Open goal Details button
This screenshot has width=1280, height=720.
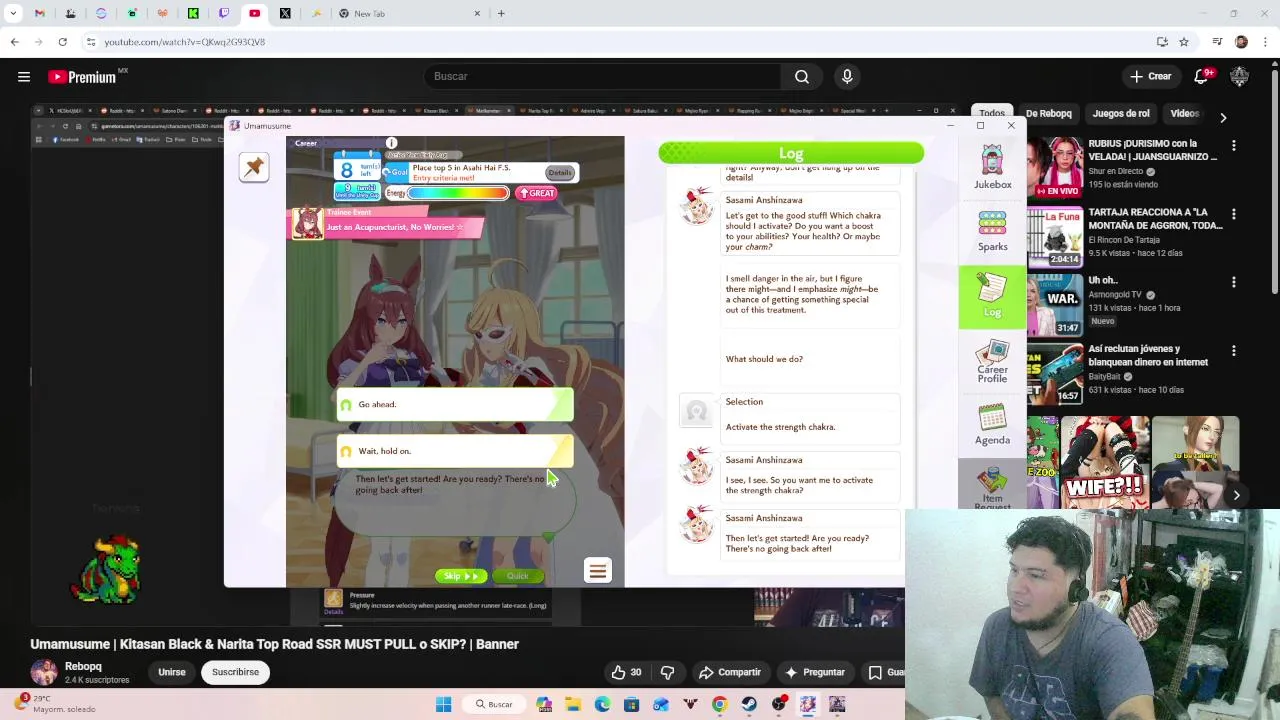point(559,173)
